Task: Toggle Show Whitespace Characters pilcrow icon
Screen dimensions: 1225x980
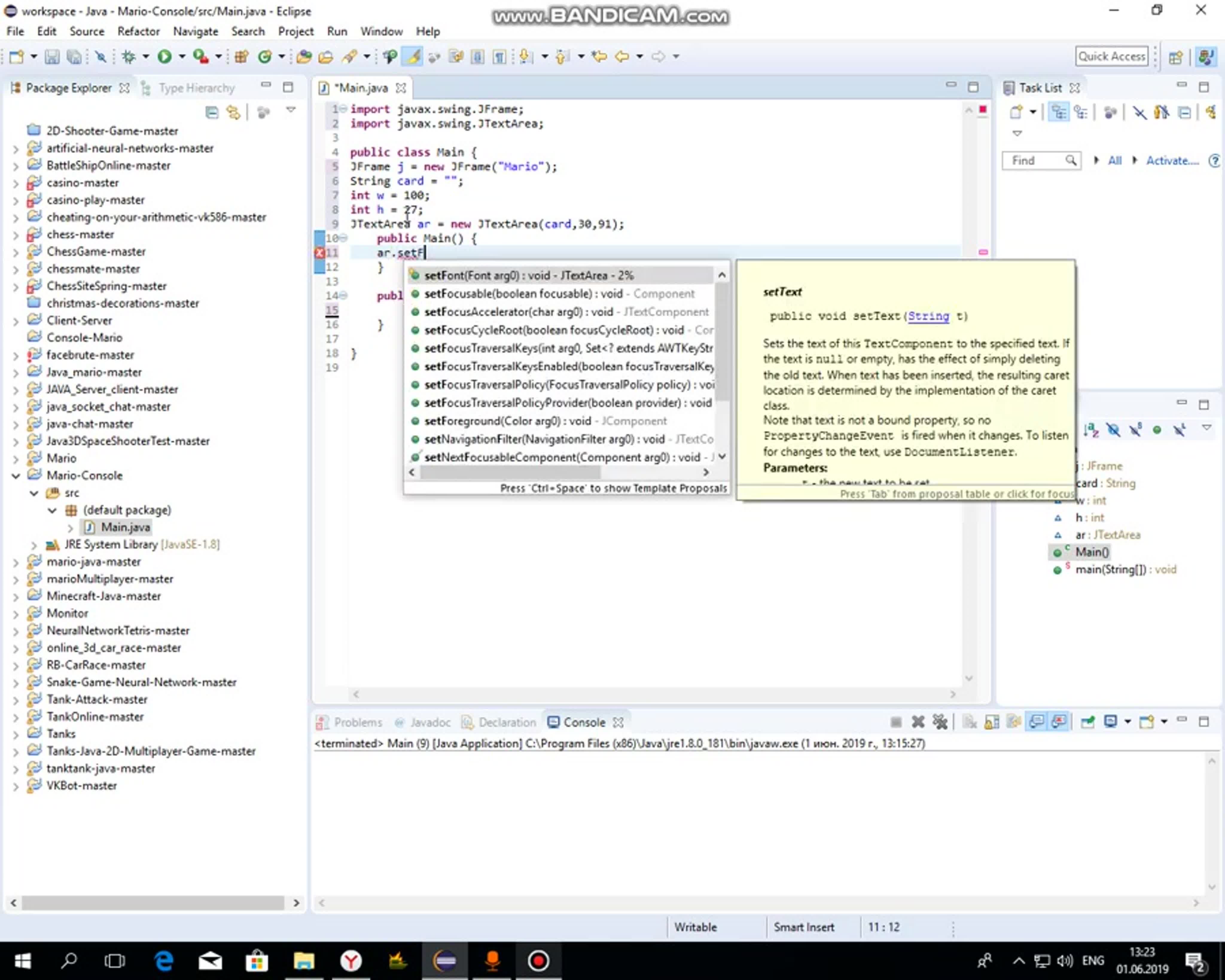Action: tap(499, 56)
